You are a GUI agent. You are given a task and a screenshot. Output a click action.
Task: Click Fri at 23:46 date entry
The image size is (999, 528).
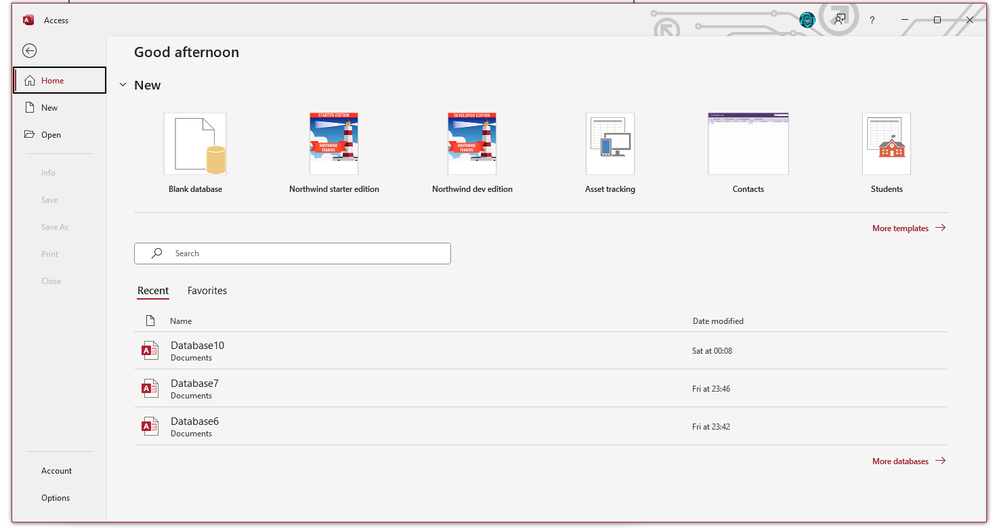(711, 389)
